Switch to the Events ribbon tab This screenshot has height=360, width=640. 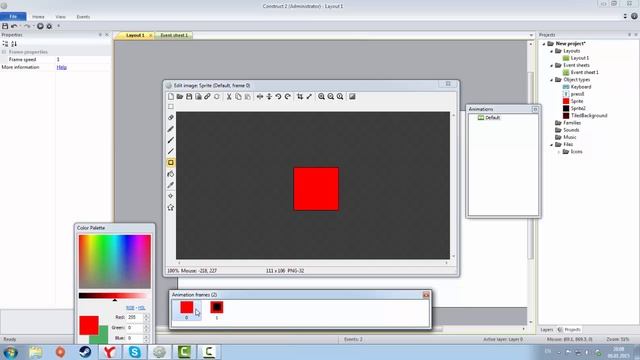(83, 17)
